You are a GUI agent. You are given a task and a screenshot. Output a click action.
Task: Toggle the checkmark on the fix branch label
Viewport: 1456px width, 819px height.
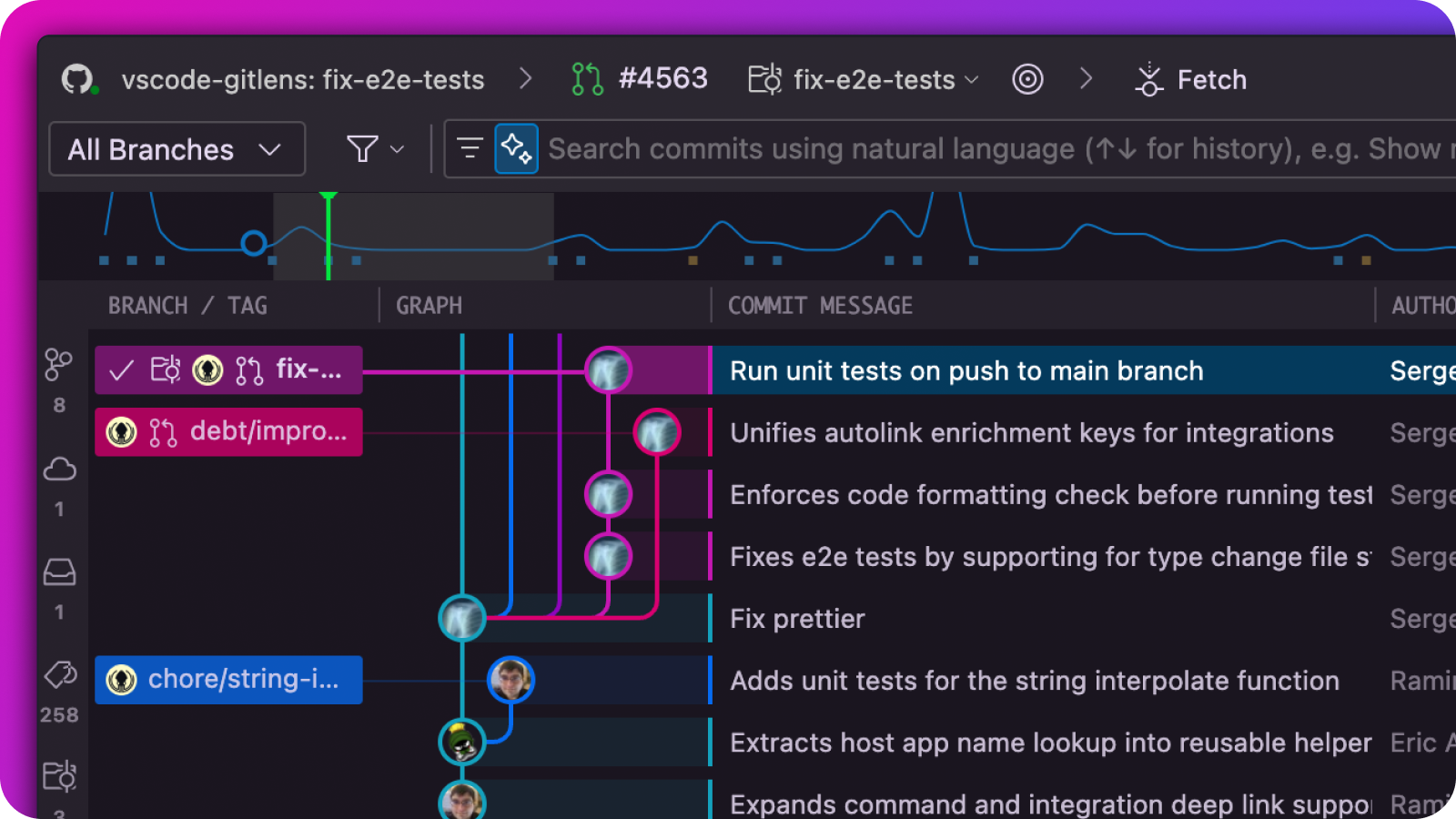(119, 369)
